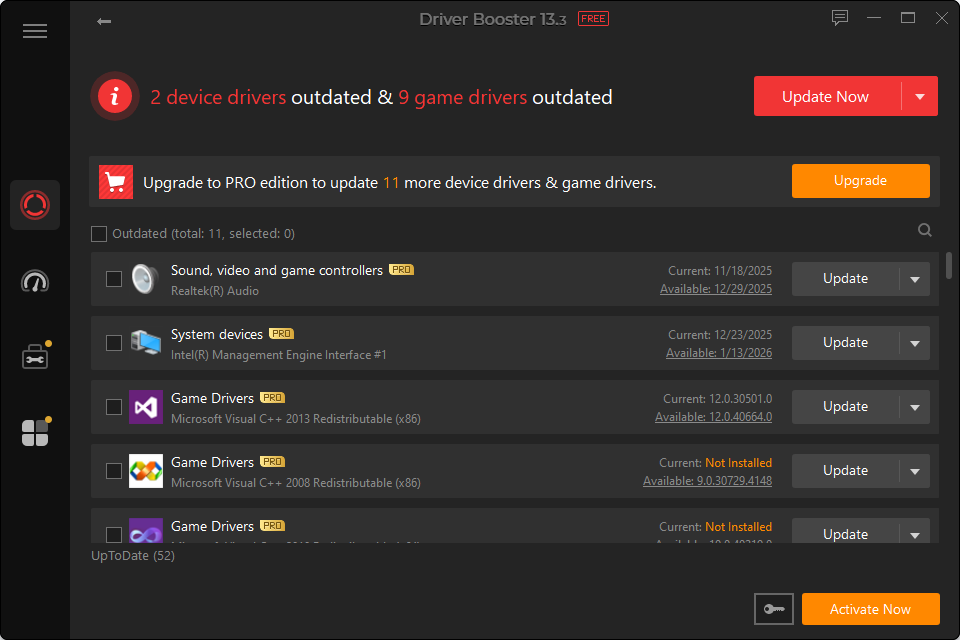Click 'Current: 12/23/2025' text
The width and height of the screenshot is (960, 640).
pos(719,335)
